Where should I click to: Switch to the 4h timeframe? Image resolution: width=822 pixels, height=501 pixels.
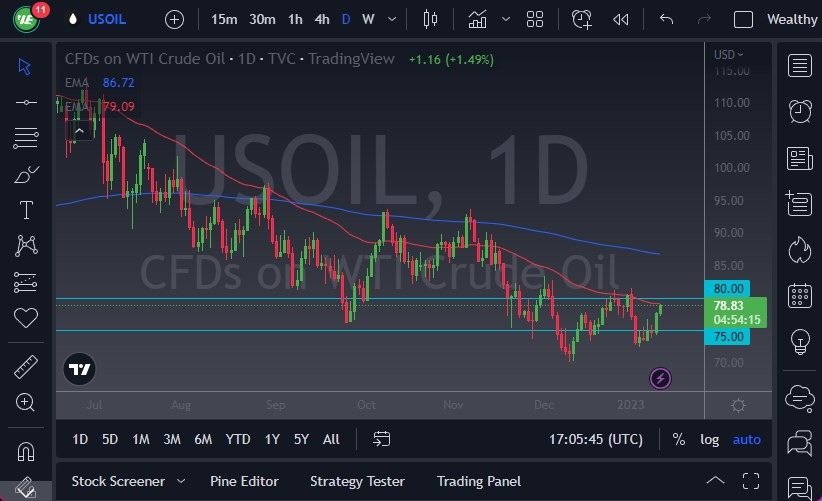pyautogui.click(x=321, y=19)
